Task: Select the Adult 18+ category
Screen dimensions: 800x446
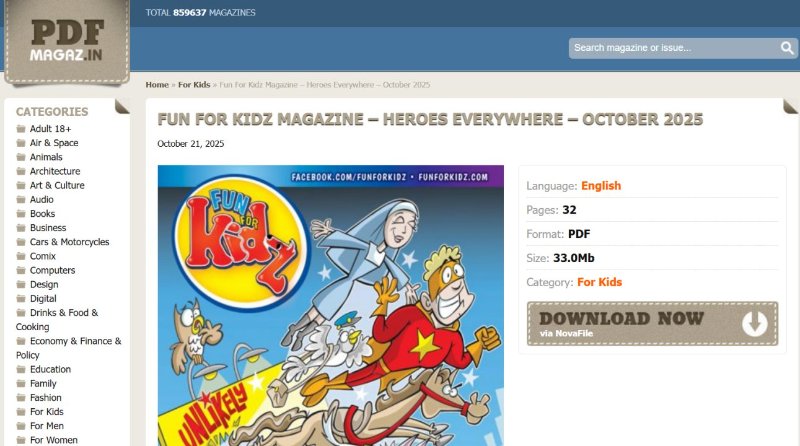Action: tap(51, 129)
